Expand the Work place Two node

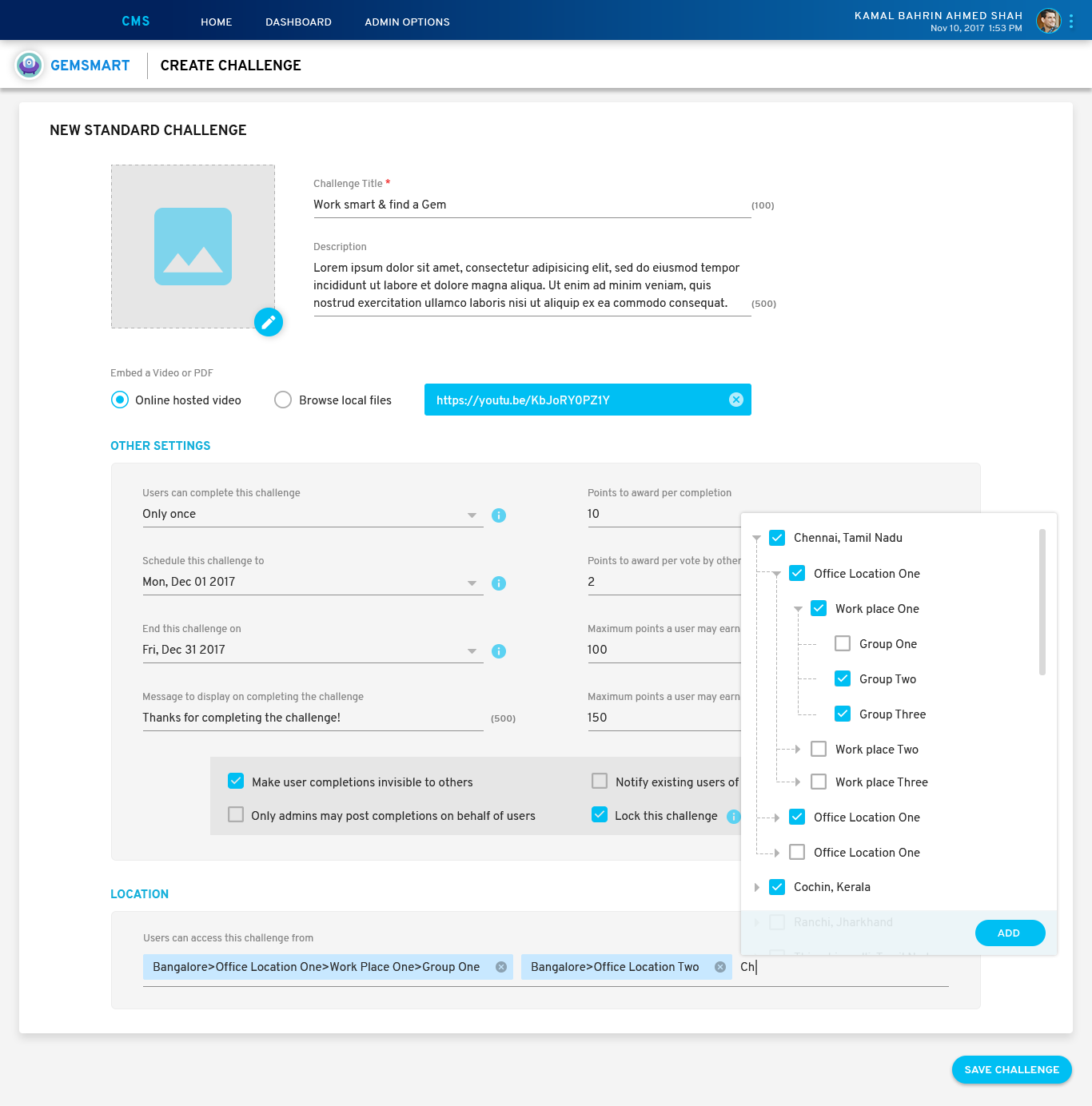[797, 749]
